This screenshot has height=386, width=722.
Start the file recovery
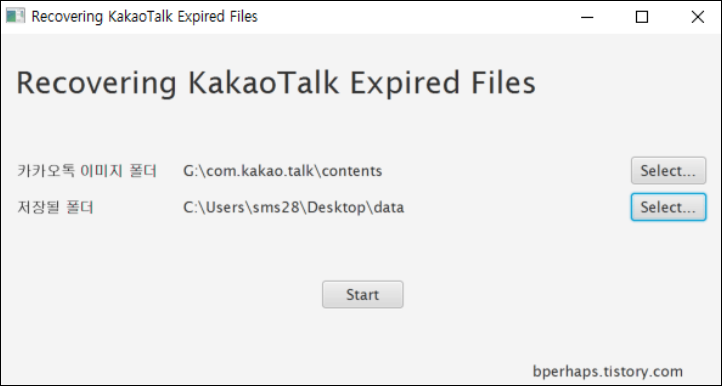click(363, 294)
